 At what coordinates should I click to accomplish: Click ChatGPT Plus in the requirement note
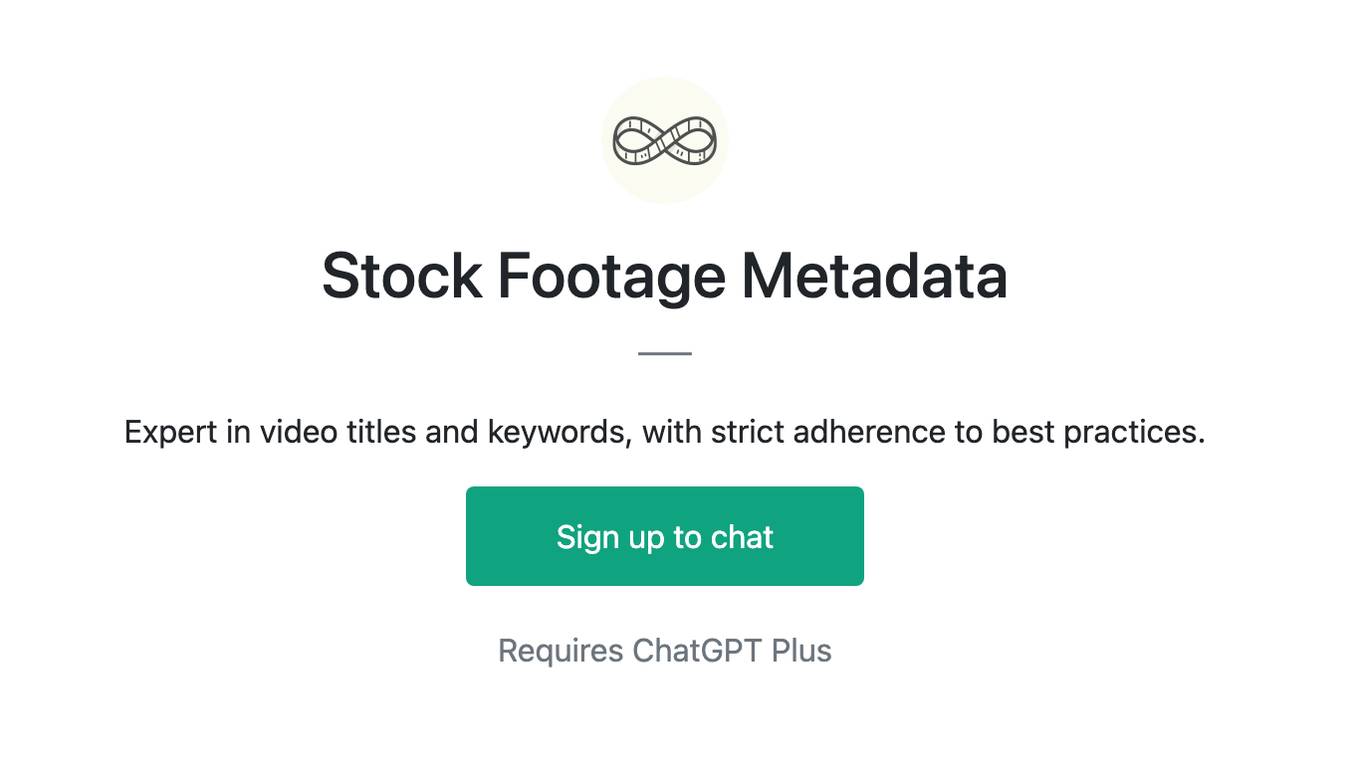(732, 650)
